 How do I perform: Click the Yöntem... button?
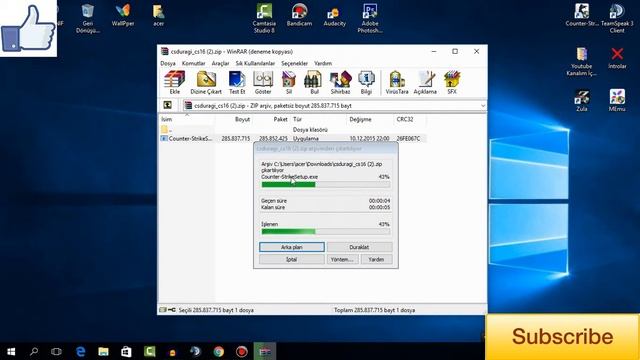(342, 259)
